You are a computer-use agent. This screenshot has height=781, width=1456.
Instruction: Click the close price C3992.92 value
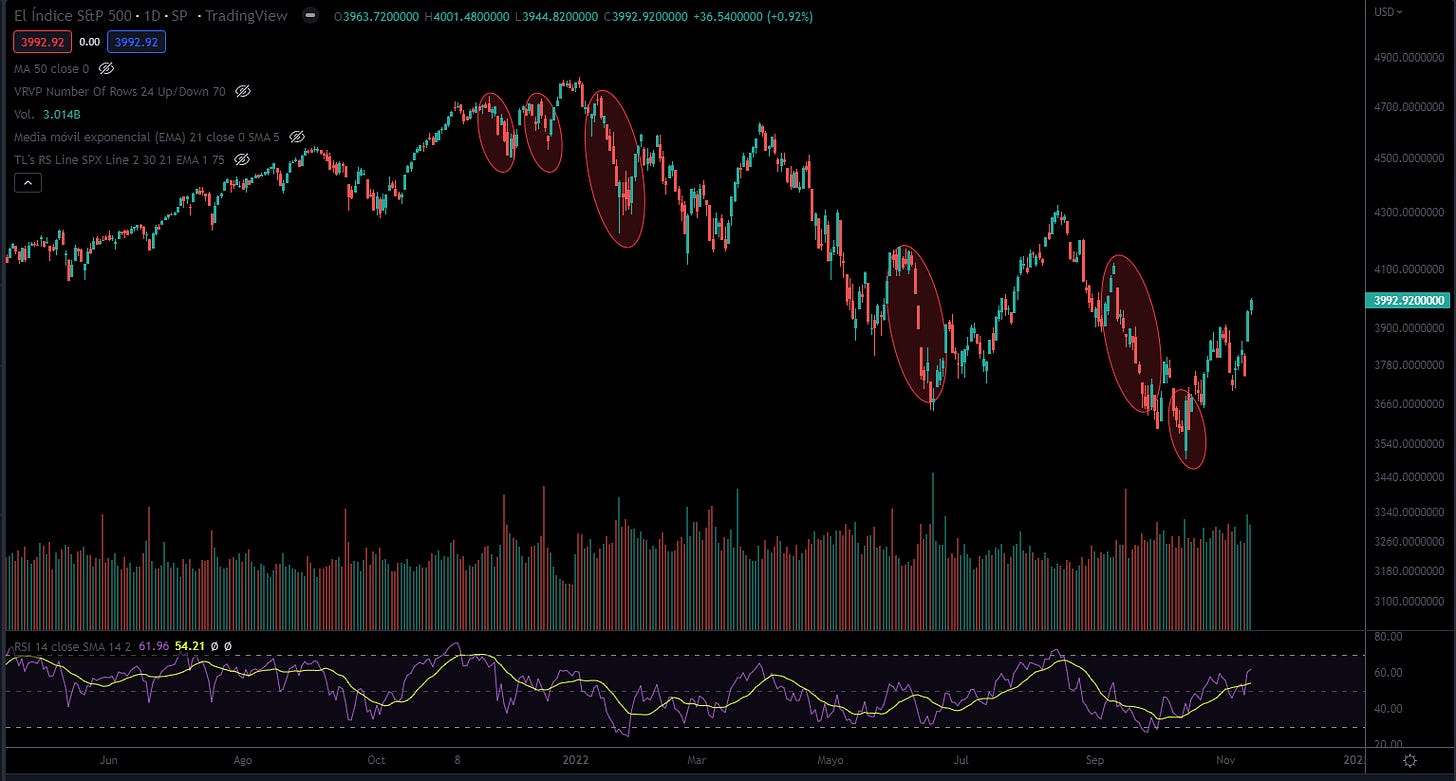[647, 17]
